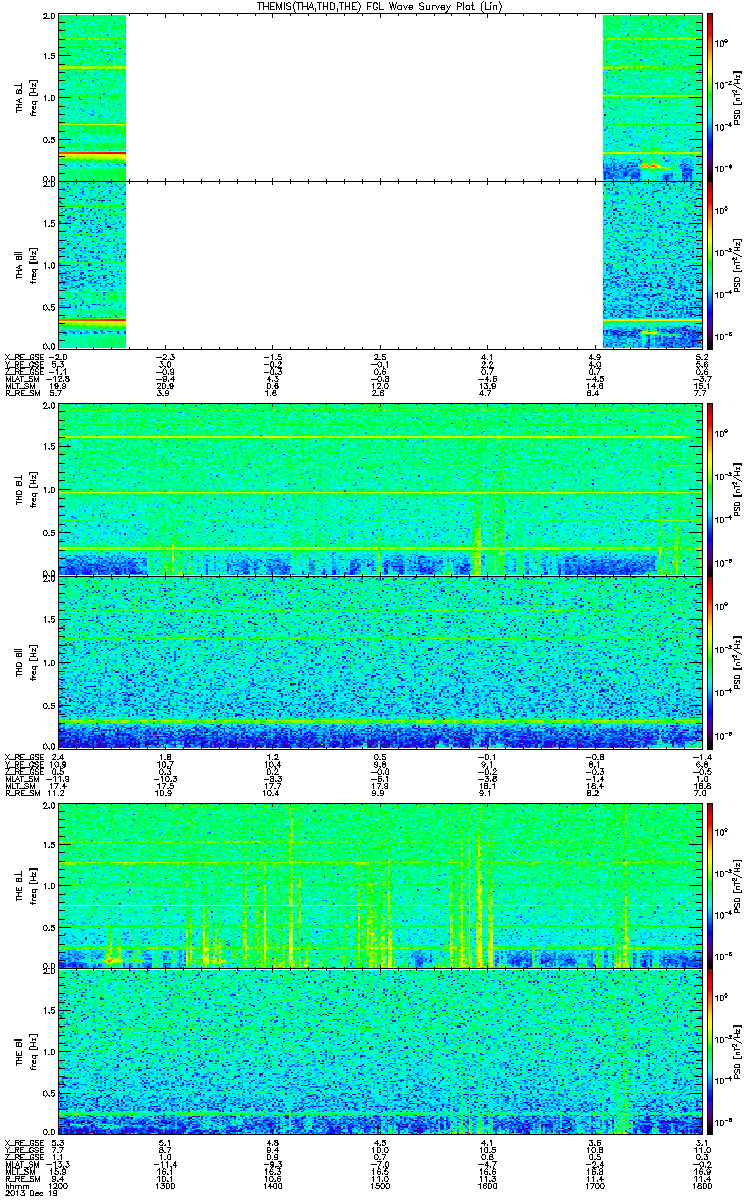Click inside the THE BII spectrogram panel
750x1200 pixels.
tap(380, 1051)
